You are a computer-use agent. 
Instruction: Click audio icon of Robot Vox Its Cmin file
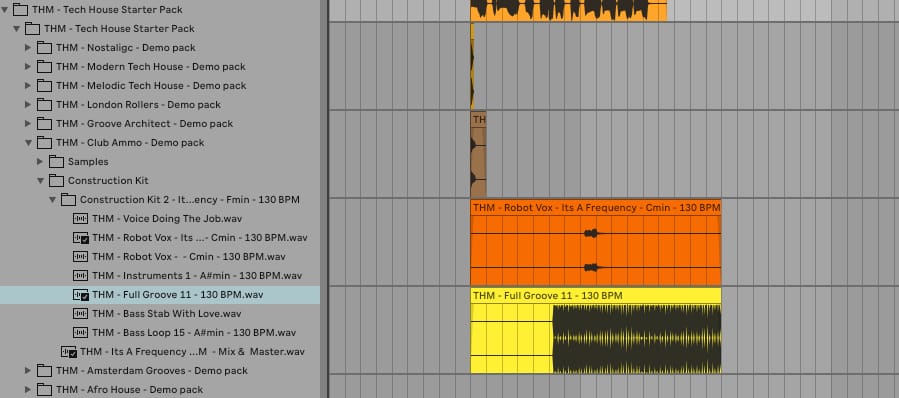(x=81, y=237)
